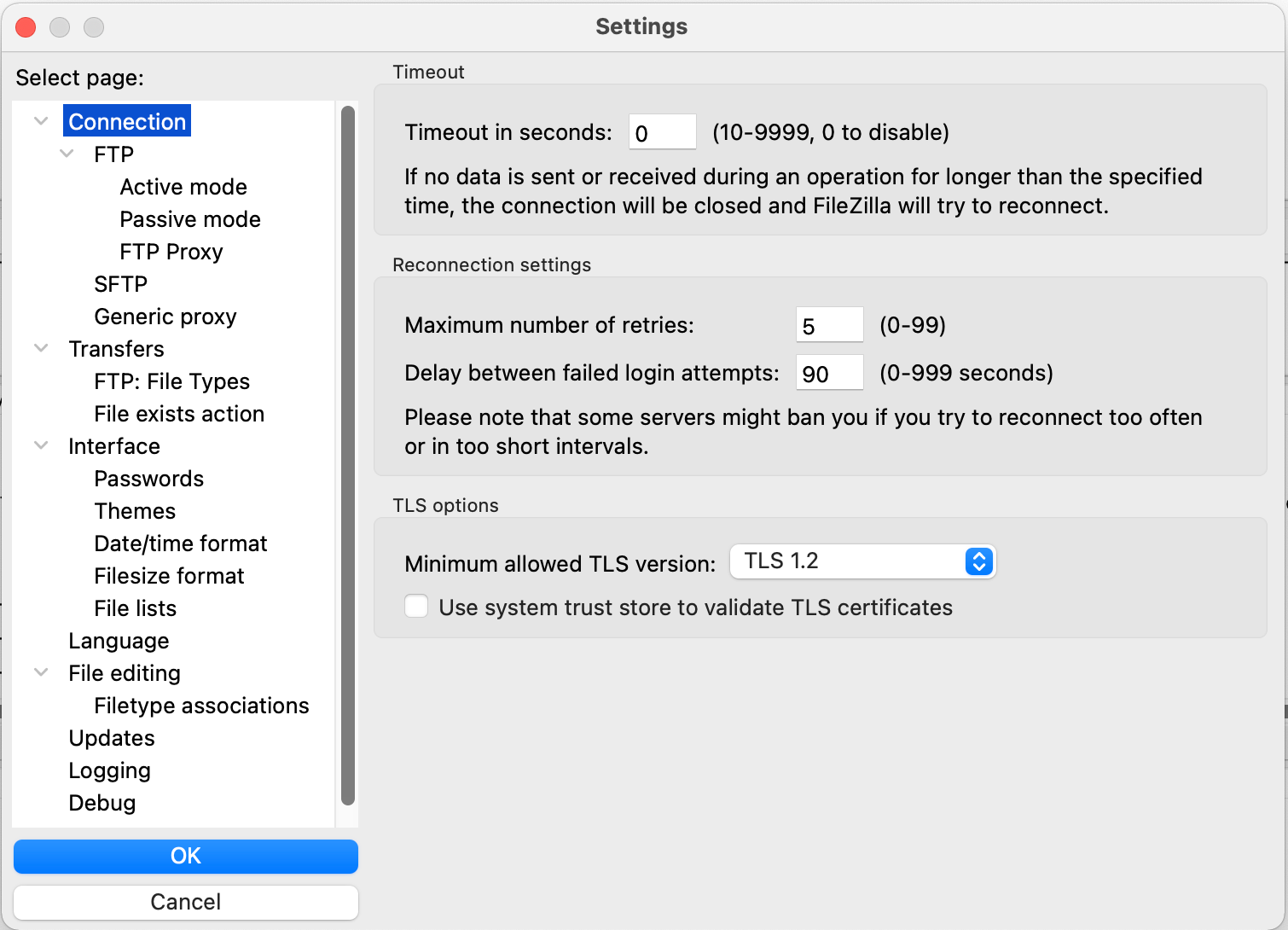Open the Filetype associations page
The width and height of the screenshot is (1288, 930).
pos(200,706)
